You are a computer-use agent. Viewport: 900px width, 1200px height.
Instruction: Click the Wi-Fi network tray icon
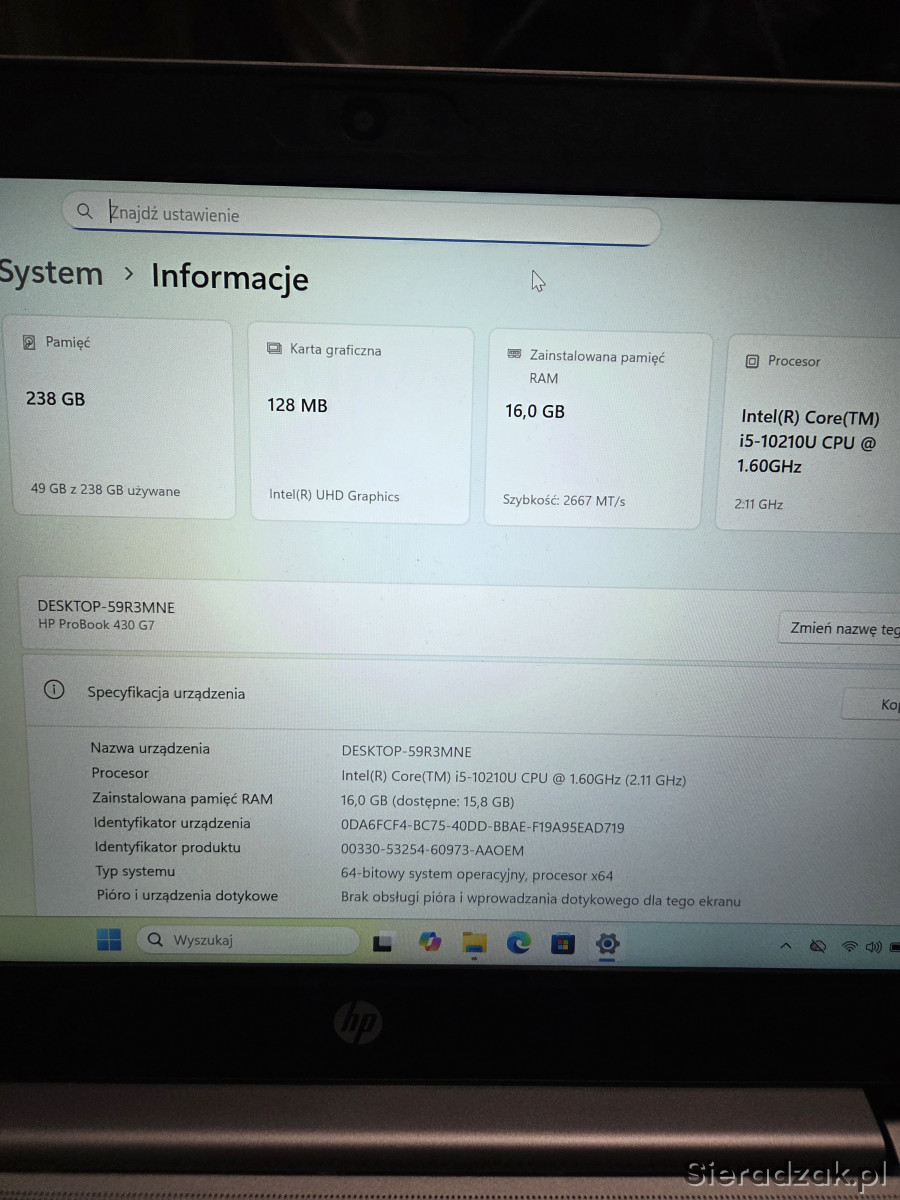pos(850,946)
